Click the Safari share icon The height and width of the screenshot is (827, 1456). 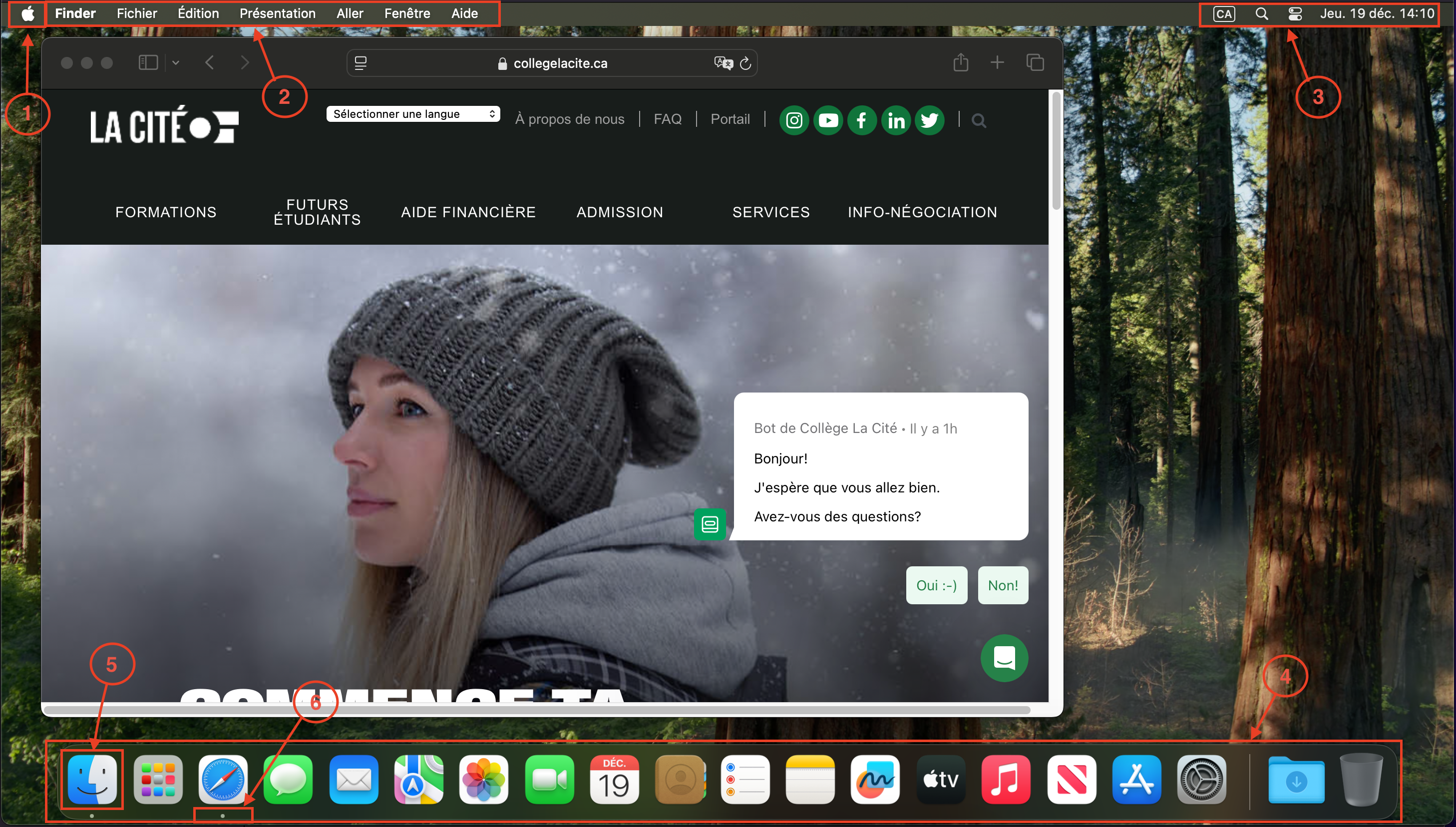960,62
